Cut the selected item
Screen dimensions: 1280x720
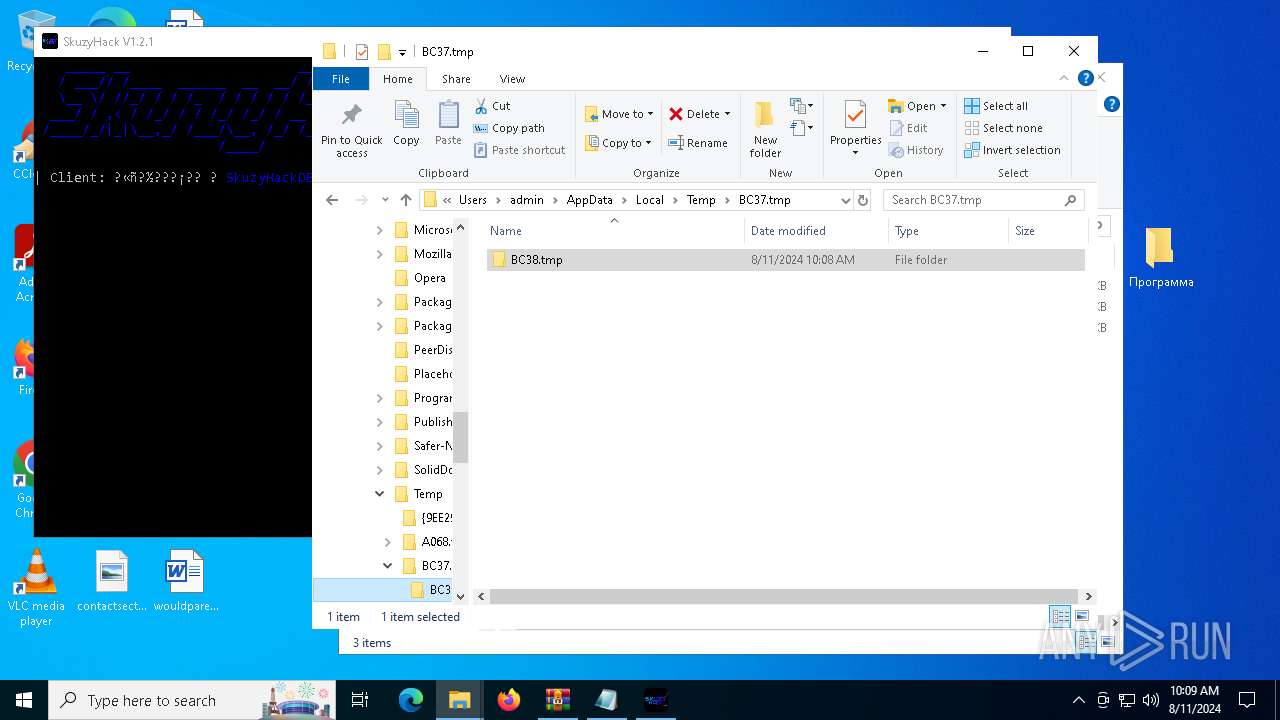(x=492, y=106)
